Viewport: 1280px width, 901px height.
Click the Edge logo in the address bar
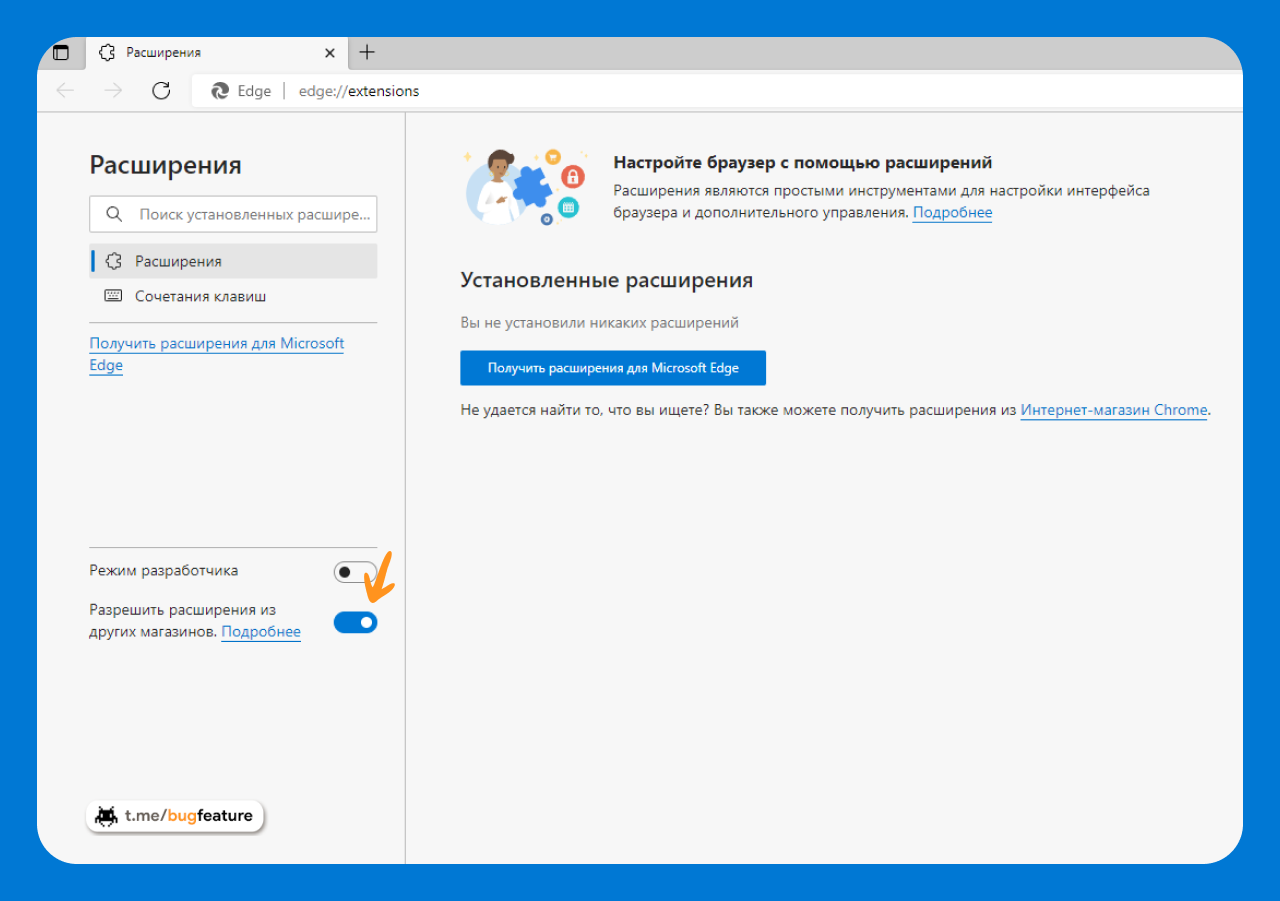220,91
